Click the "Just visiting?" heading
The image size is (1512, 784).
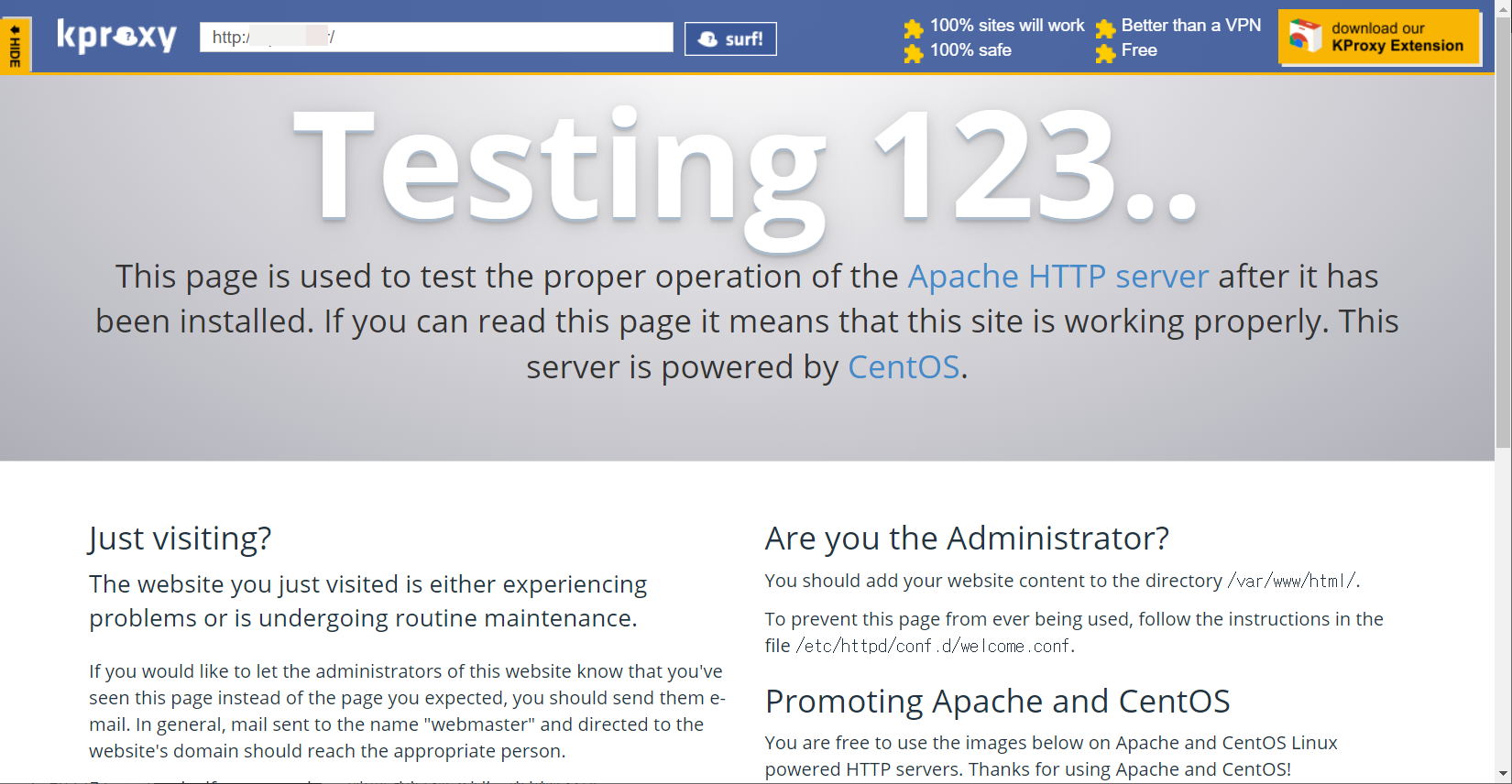(x=181, y=539)
